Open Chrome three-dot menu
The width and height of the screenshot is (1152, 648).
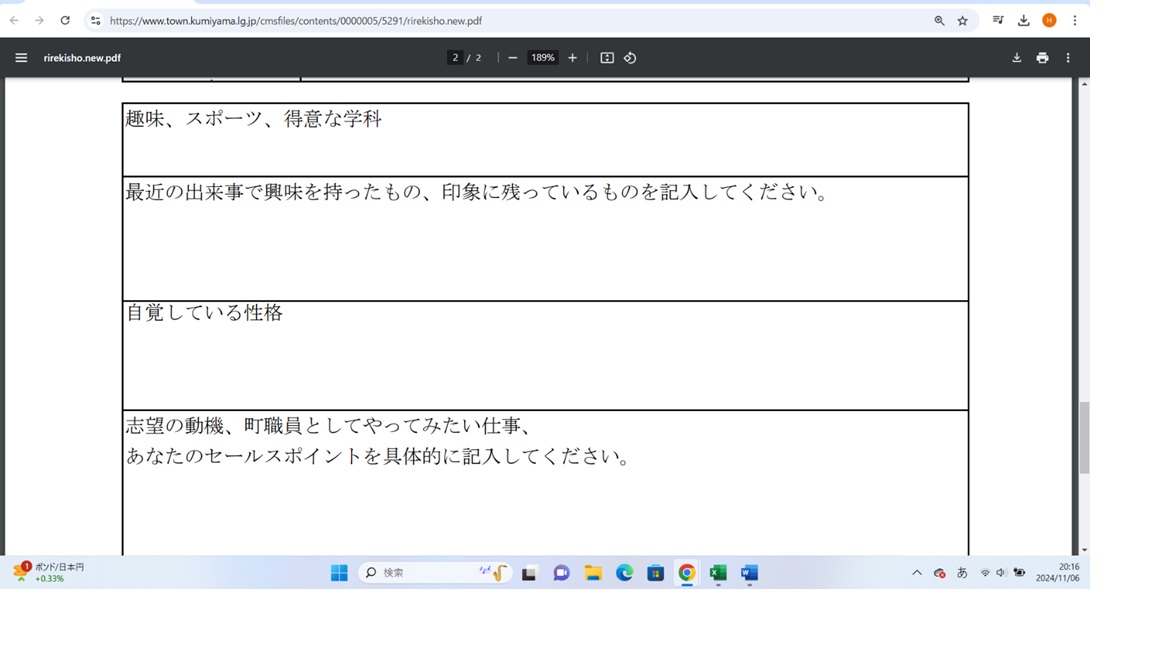point(1075,20)
